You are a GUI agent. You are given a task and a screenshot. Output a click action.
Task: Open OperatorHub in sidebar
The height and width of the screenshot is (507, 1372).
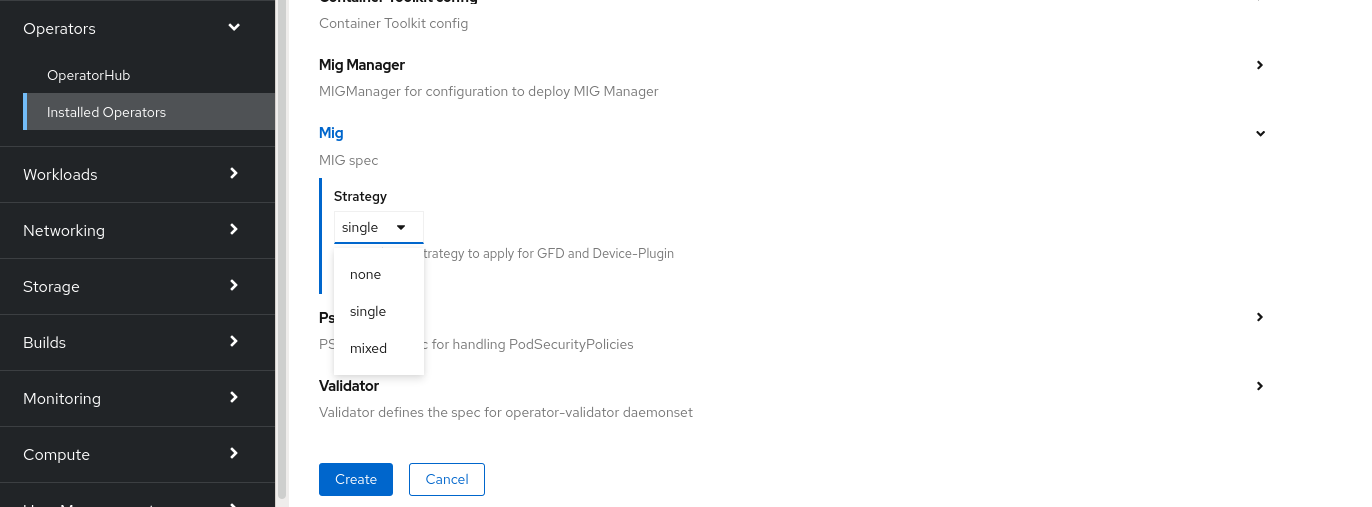(x=89, y=75)
